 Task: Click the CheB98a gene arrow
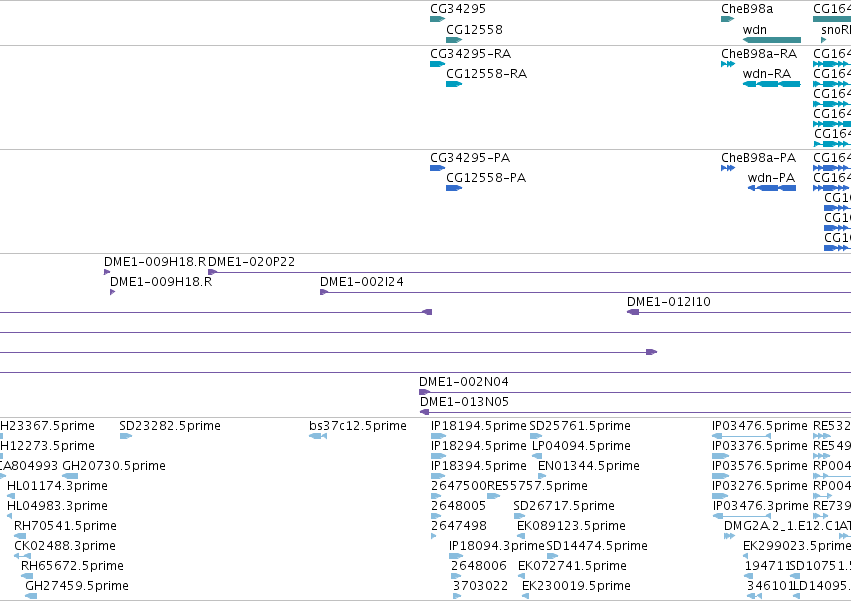tap(727, 20)
